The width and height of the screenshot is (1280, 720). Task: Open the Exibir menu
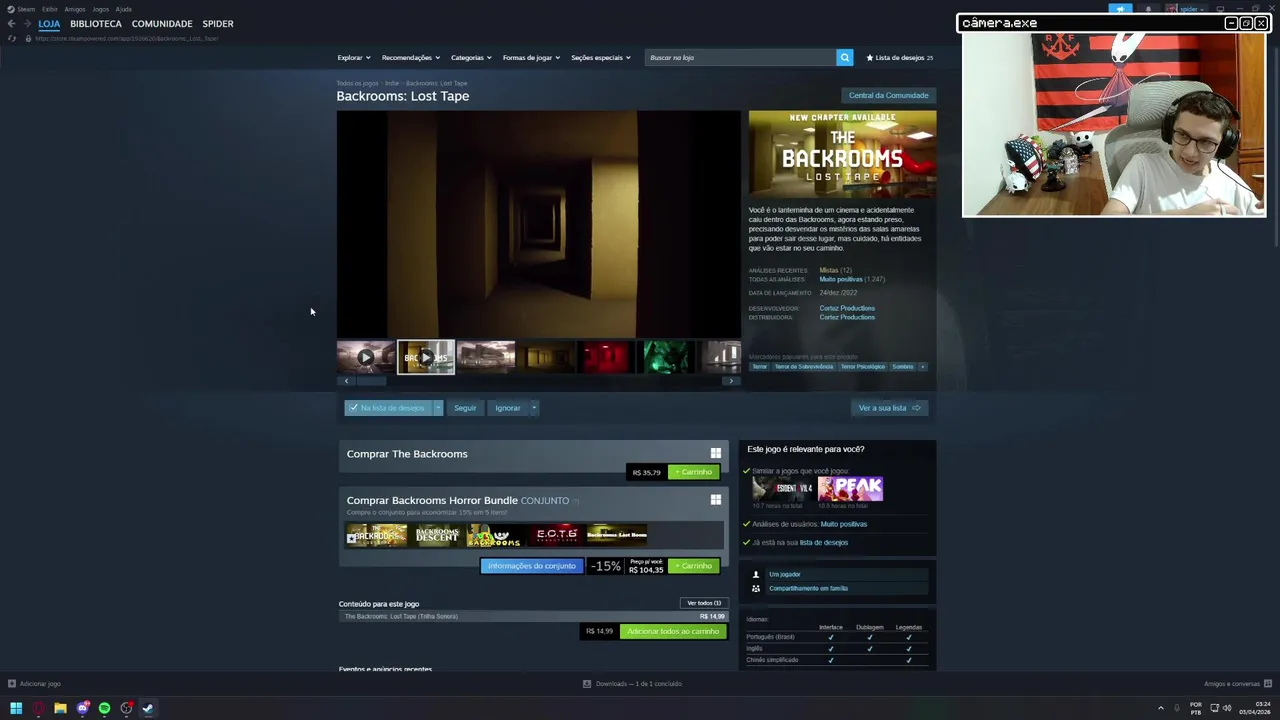(50, 9)
